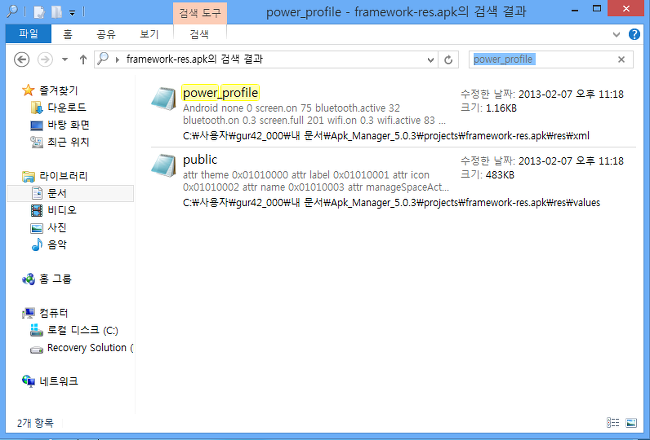Click the 홈 그룹 icon

(x=28, y=279)
